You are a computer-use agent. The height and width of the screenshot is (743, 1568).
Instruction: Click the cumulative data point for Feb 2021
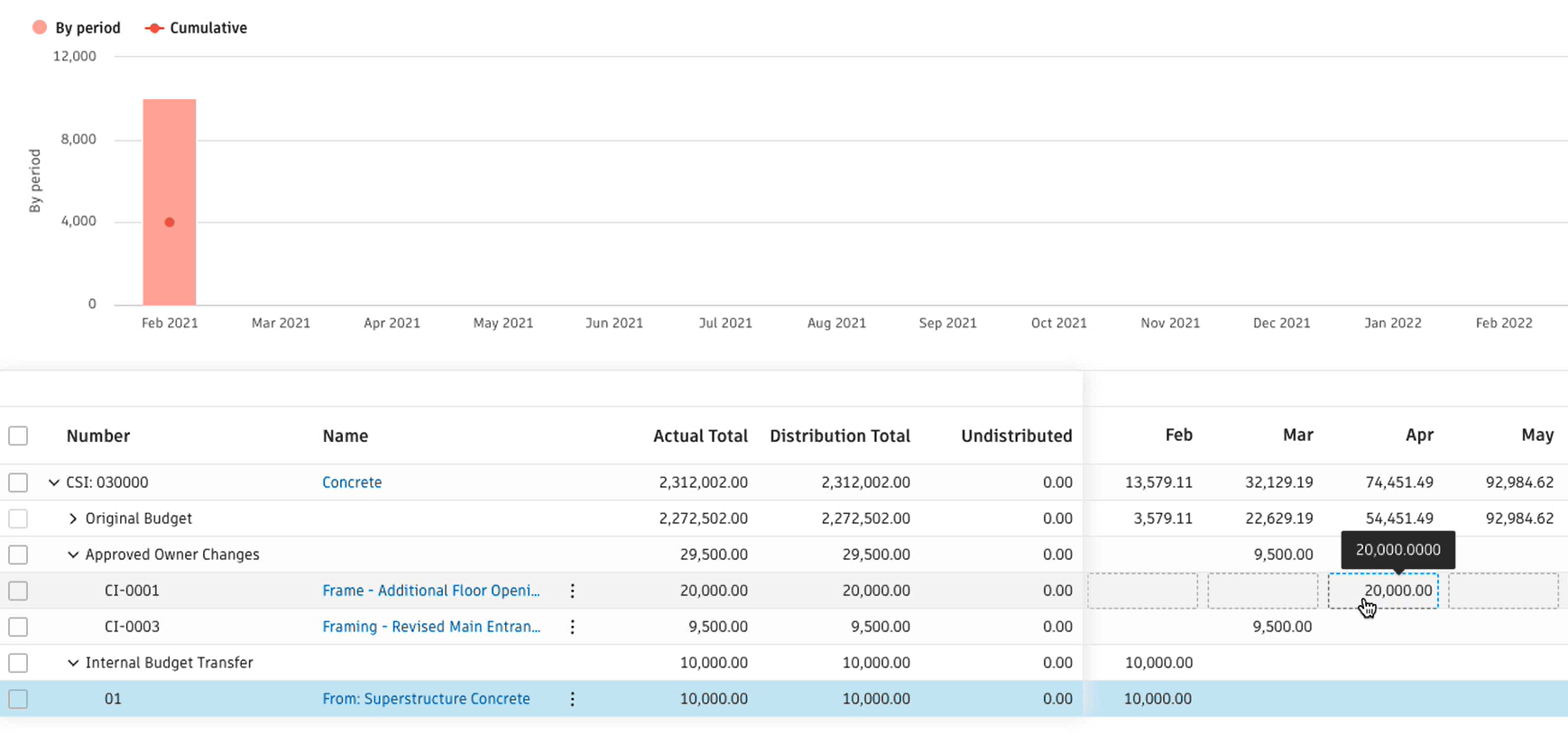click(x=170, y=222)
